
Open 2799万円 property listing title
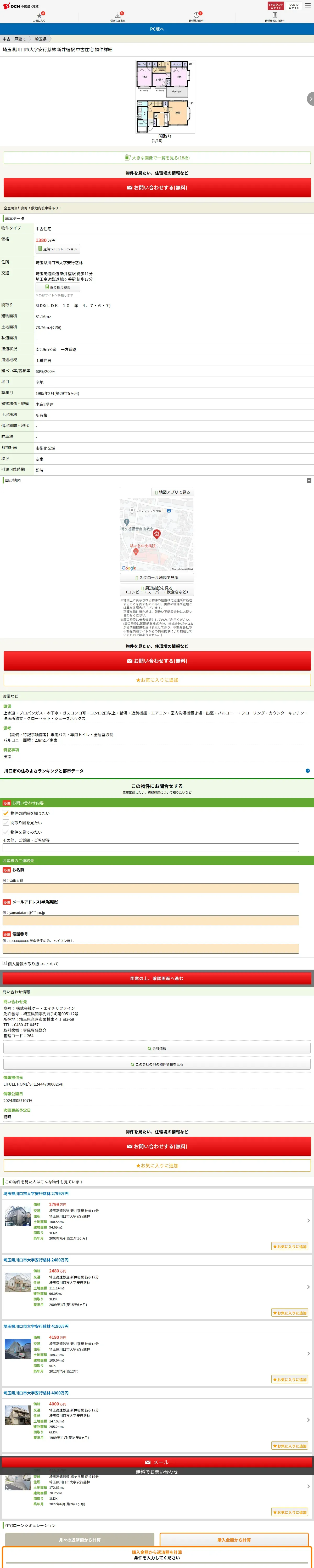(36, 1194)
